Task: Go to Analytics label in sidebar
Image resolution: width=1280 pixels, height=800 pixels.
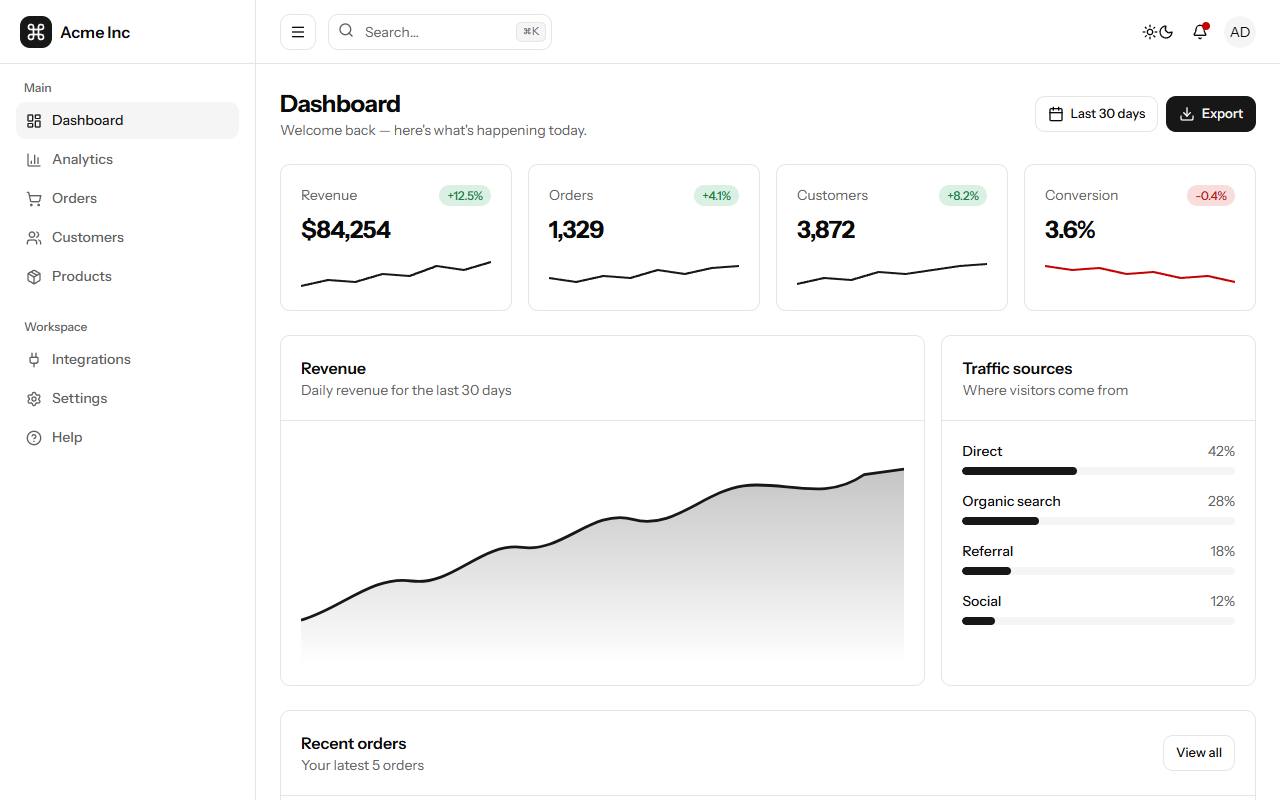Action: (82, 159)
